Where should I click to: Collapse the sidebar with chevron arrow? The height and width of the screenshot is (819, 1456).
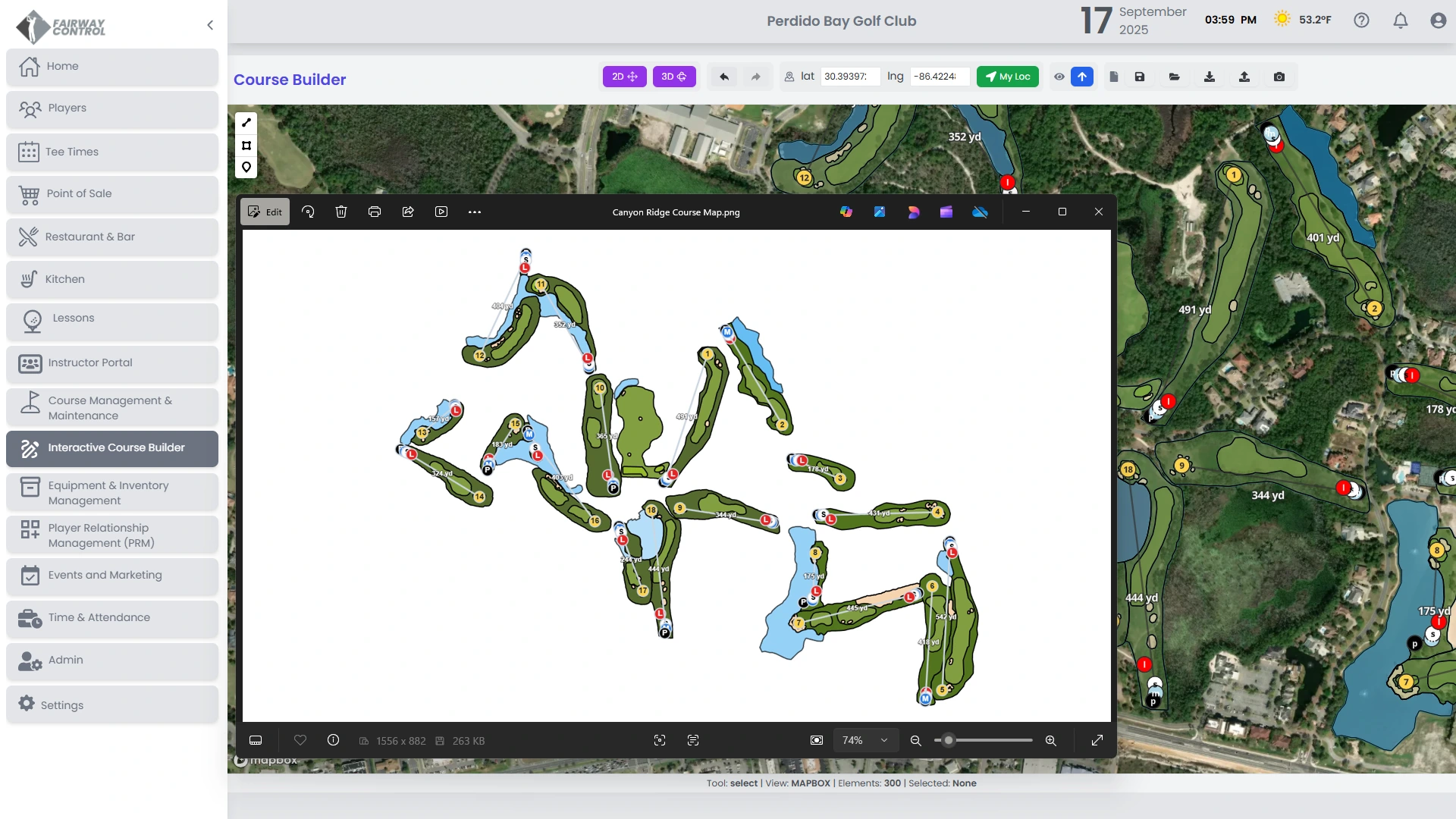210,25
